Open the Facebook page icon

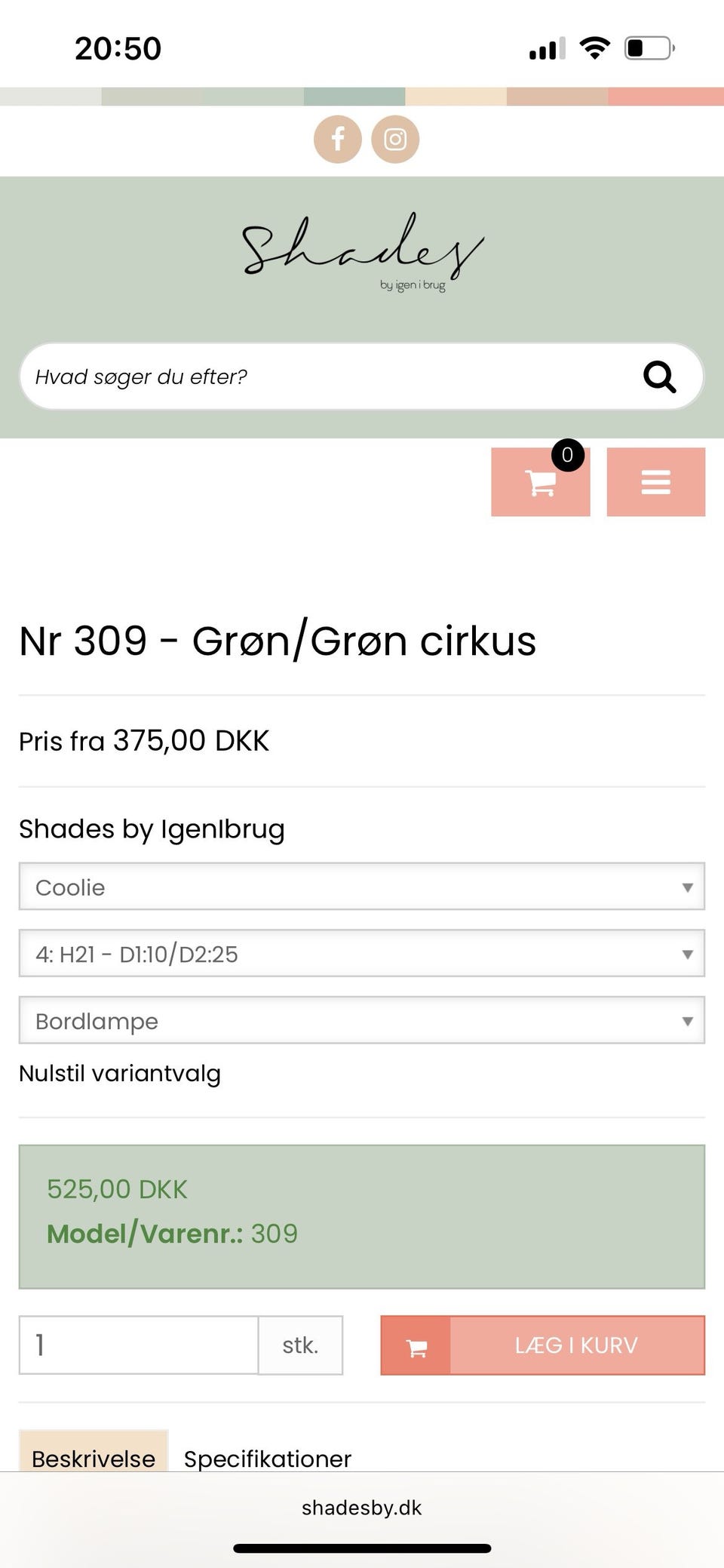coord(337,140)
